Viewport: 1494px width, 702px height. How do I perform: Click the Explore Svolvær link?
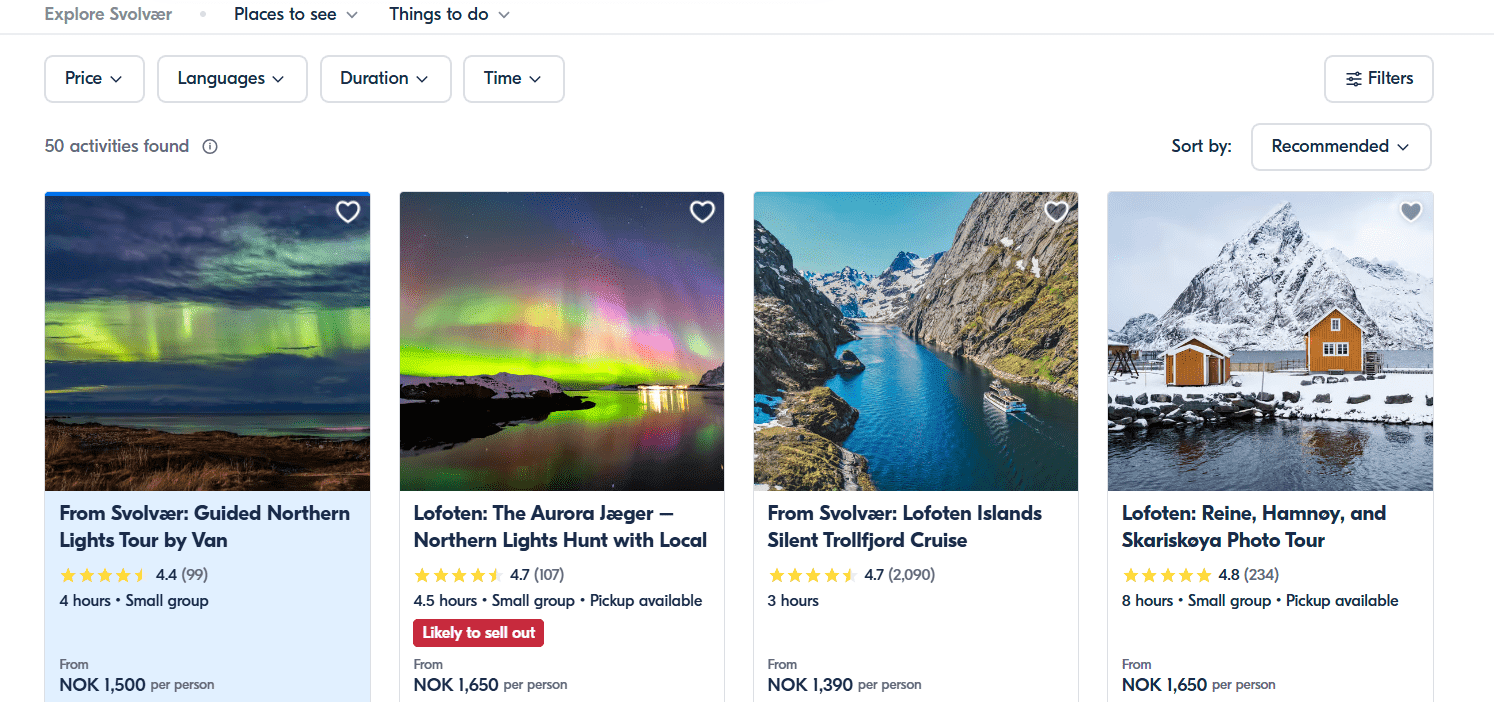[x=108, y=15]
